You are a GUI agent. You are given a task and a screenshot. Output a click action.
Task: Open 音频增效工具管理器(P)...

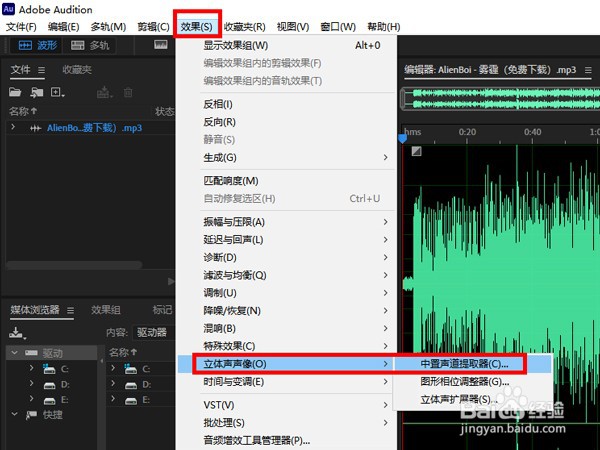(x=286, y=440)
